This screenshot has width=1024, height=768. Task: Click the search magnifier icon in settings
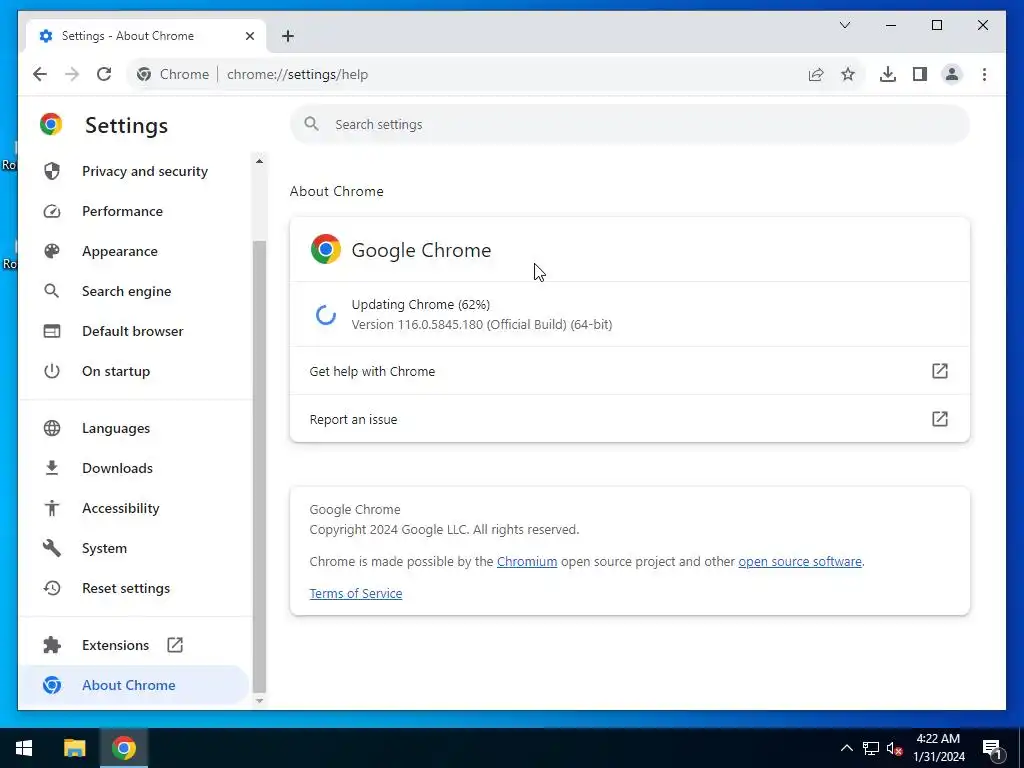312,124
